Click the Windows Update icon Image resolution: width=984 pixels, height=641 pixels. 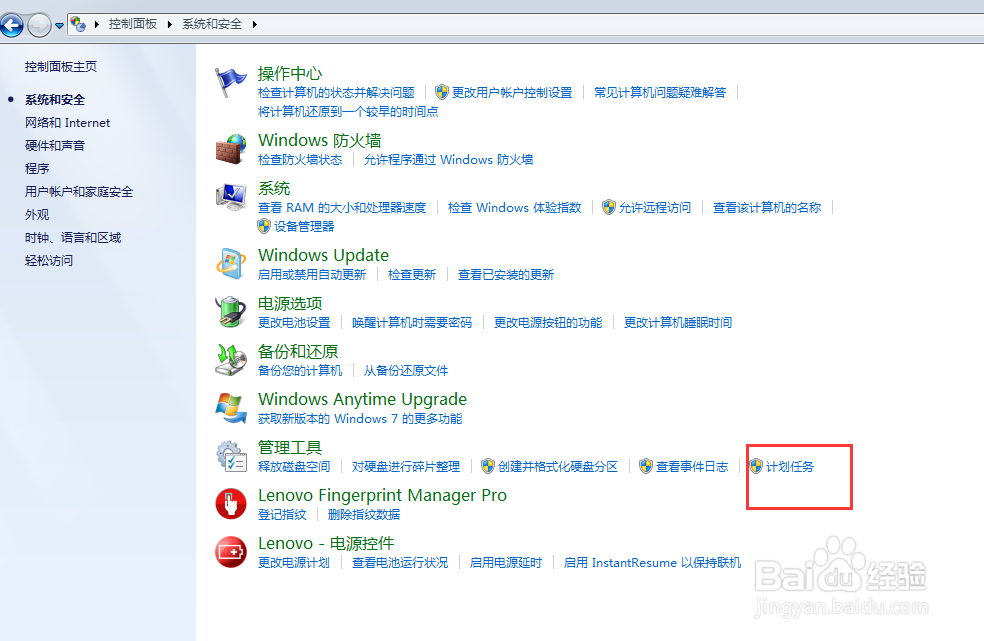point(230,264)
